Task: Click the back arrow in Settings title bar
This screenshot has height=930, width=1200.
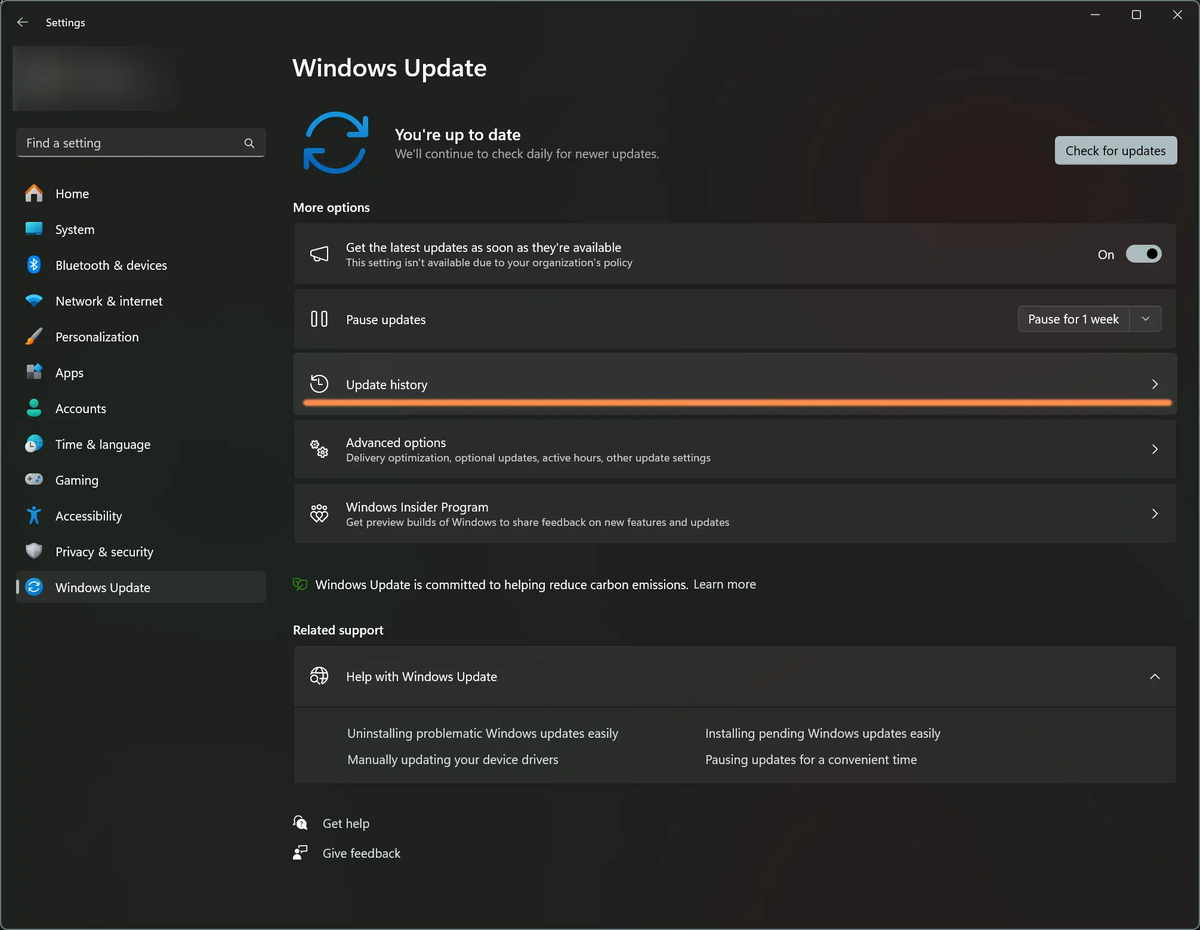Action: pos(22,22)
